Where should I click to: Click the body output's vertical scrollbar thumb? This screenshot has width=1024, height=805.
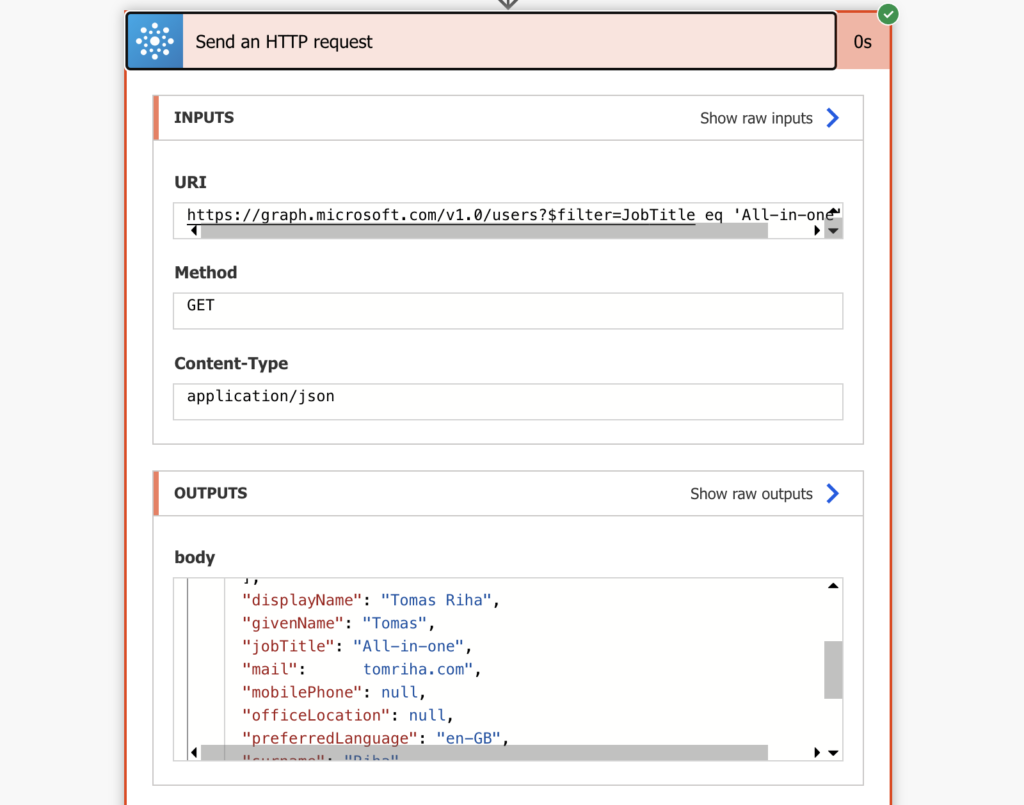833,670
